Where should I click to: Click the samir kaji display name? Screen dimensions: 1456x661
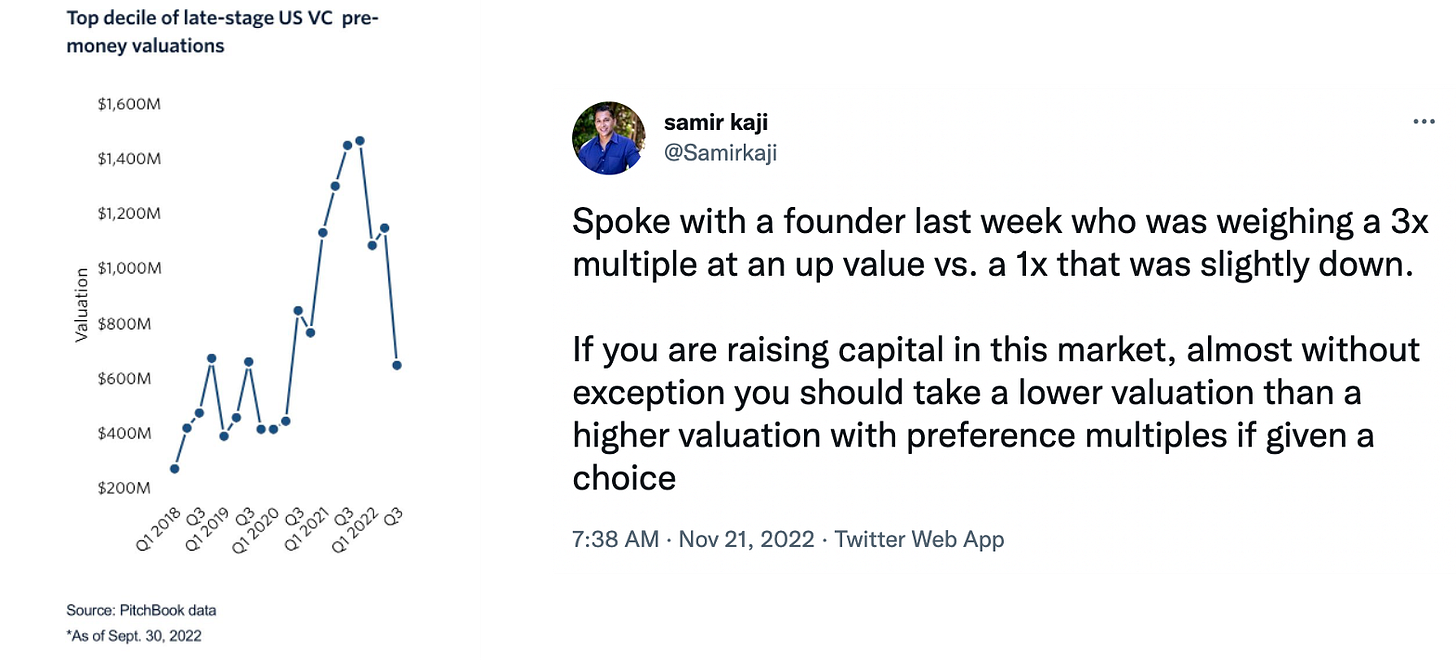point(716,122)
